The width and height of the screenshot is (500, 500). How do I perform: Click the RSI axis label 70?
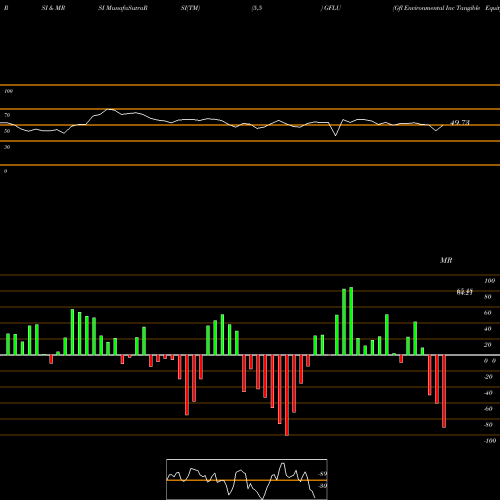tap(7, 115)
